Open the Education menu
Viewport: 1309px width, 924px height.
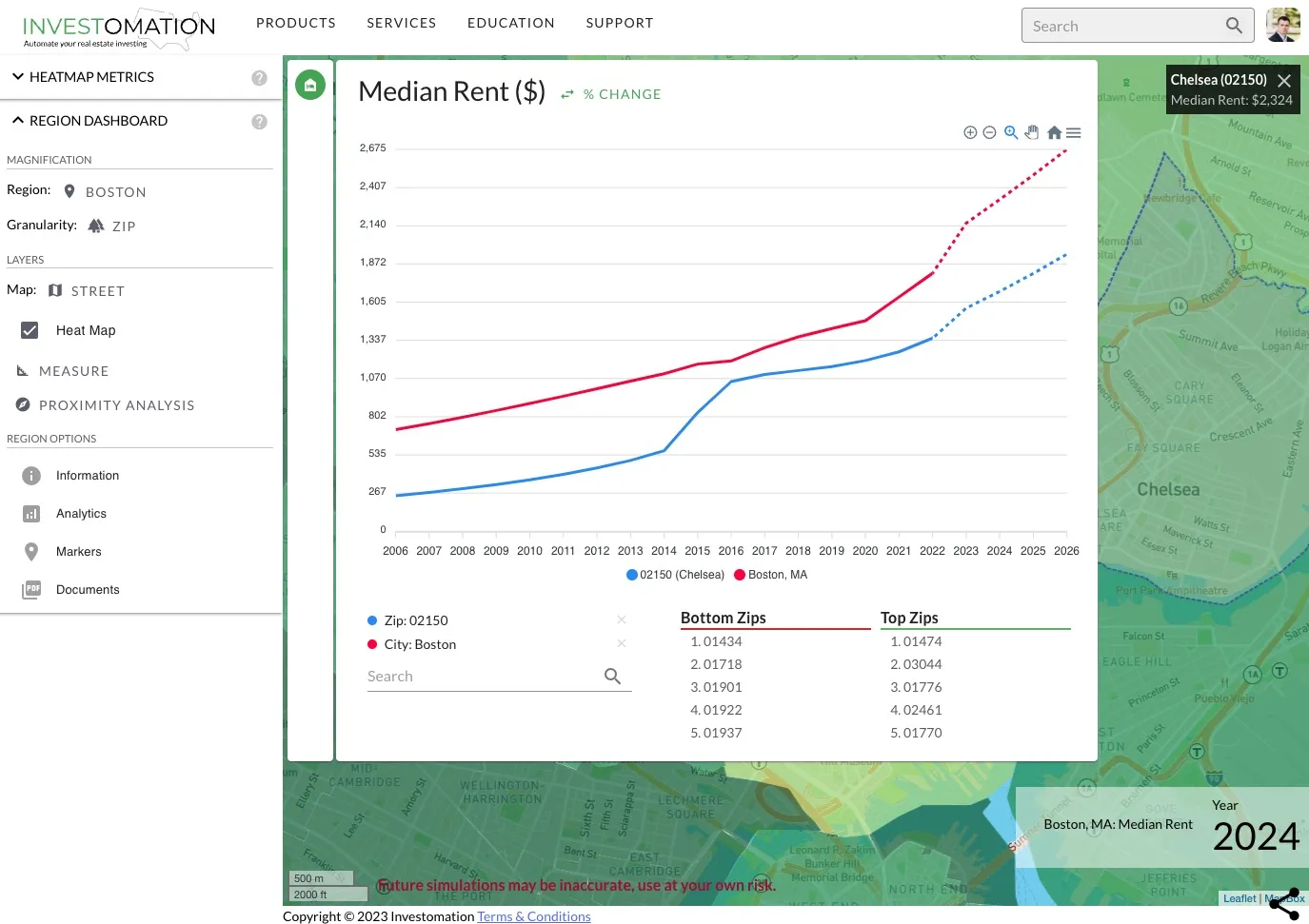[x=510, y=23]
